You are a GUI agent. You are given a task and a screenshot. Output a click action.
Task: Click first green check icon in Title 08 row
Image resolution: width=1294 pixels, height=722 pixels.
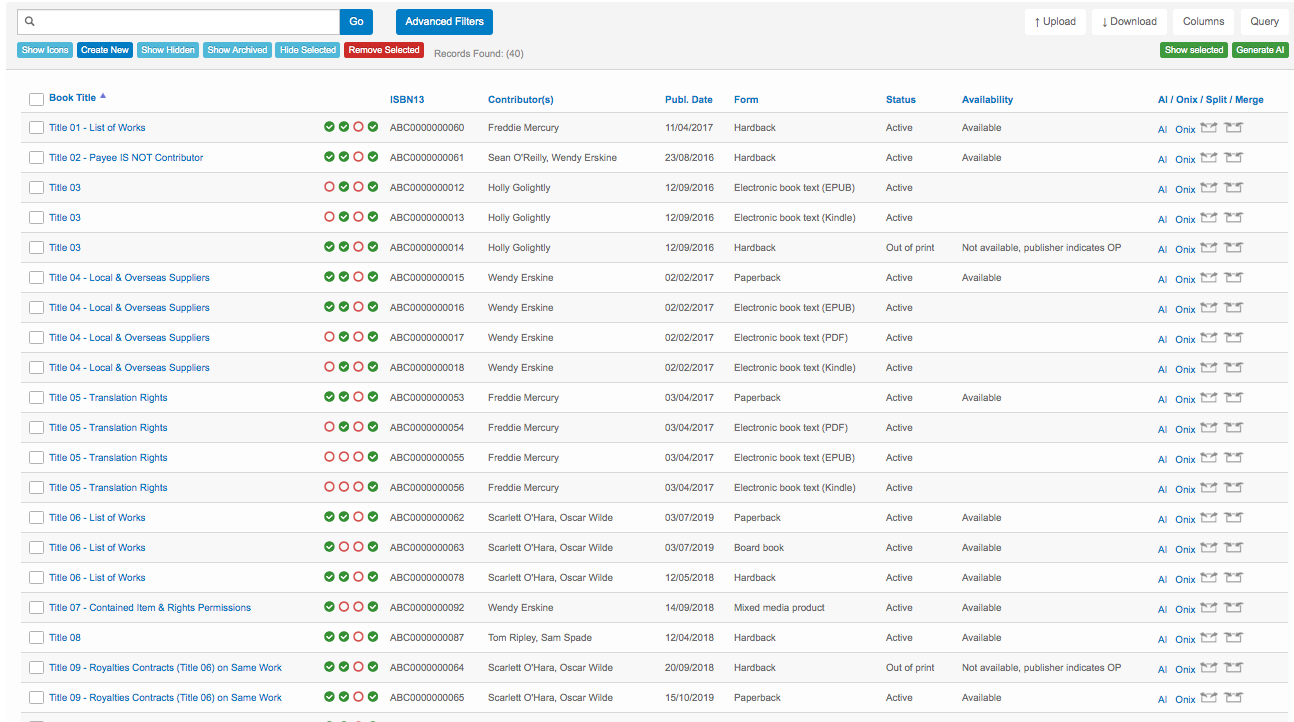[x=329, y=637]
